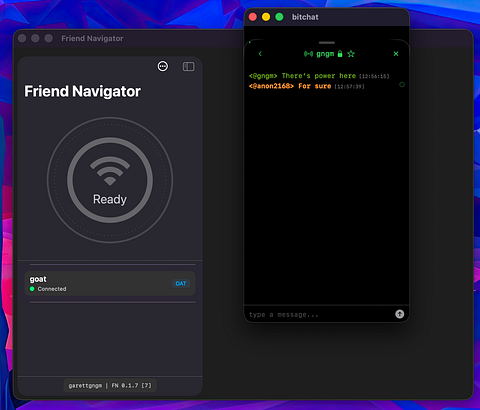Image resolution: width=480 pixels, height=410 pixels.
Task: Click the green padlock encryption icon
Action: [340, 54]
